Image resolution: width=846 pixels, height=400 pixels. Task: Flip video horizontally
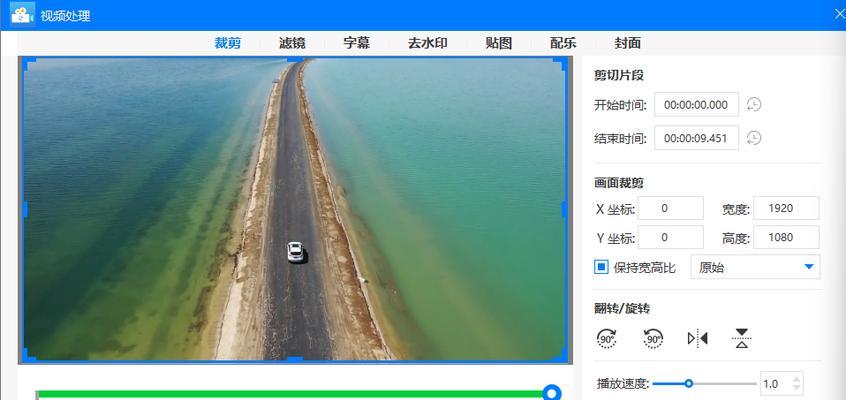pos(698,338)
